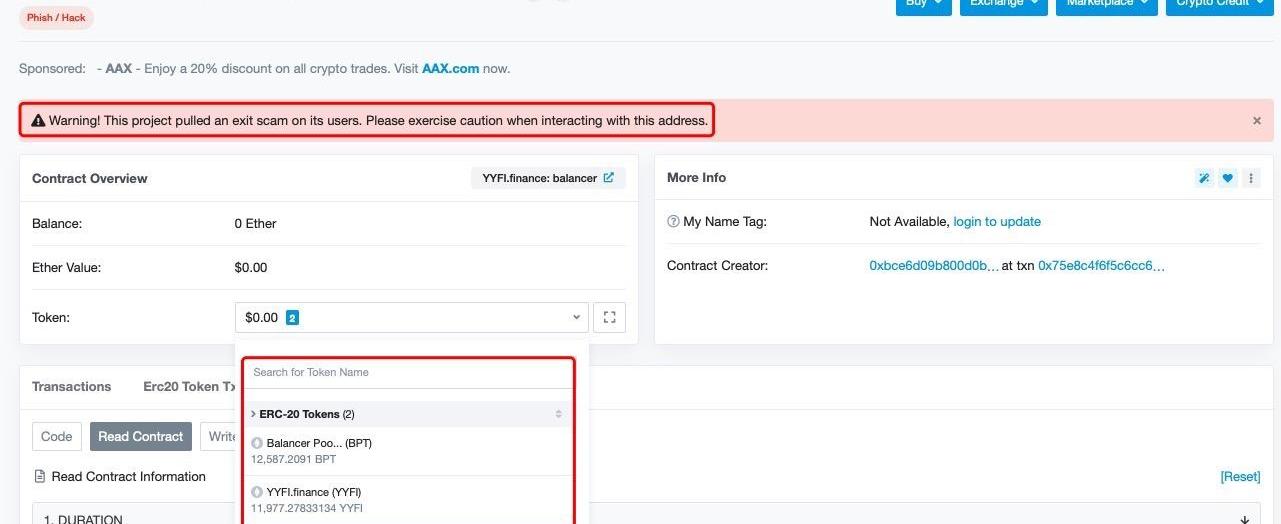Click the magic wand icon in More Info
Image resolution: width=1281 pixels, height=524 pixels.
tap(1204, 178)
